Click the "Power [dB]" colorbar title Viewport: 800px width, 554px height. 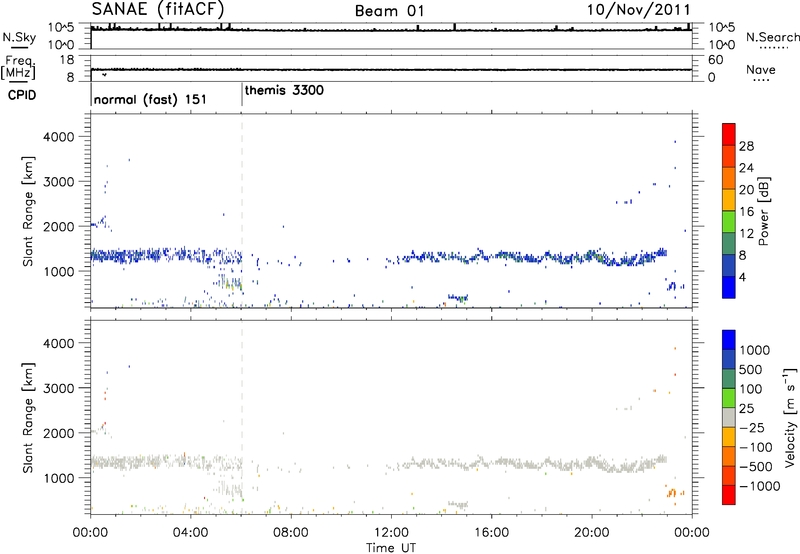point(763,211)
